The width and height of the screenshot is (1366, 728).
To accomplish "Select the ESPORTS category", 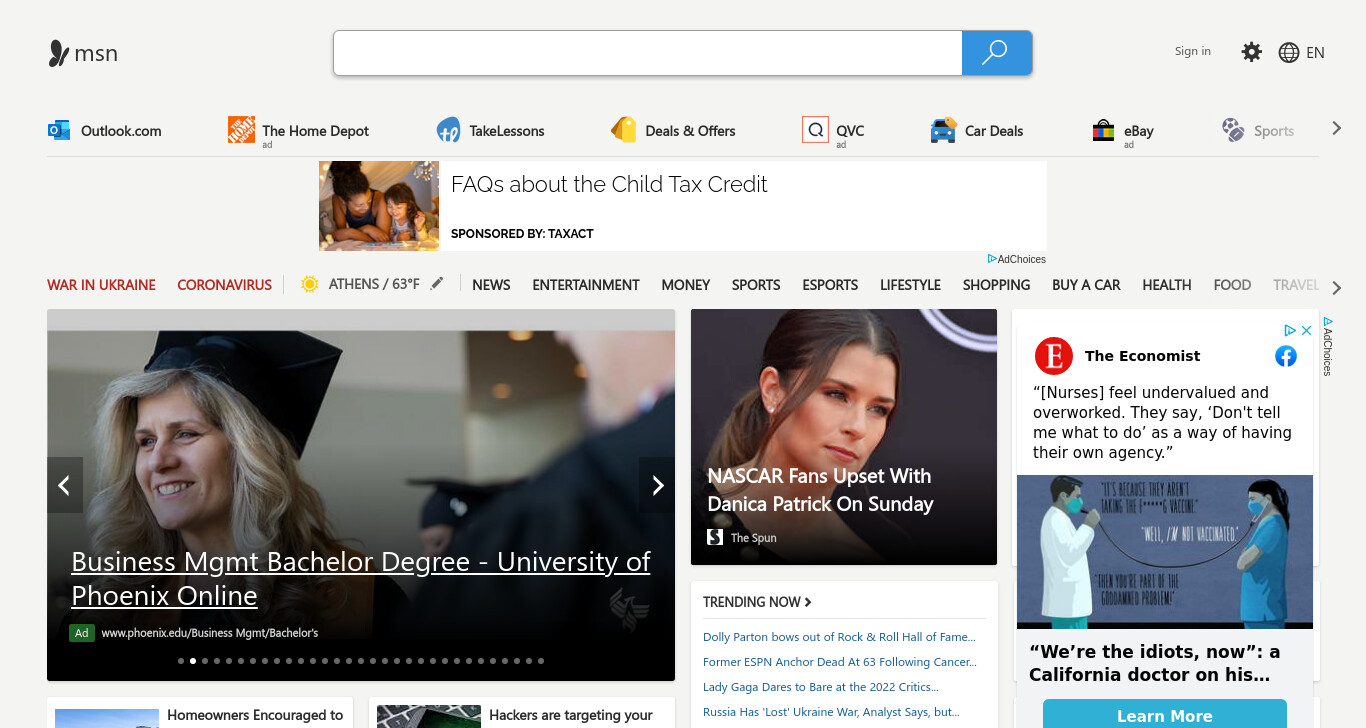I will coord(830,285).
